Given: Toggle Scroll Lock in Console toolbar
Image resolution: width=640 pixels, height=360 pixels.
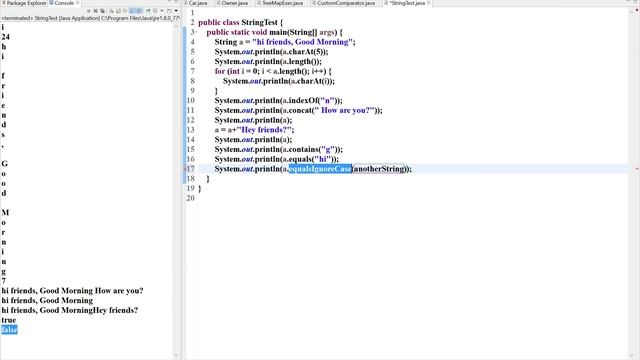Looking at the screenshot, I should [118, 11].
